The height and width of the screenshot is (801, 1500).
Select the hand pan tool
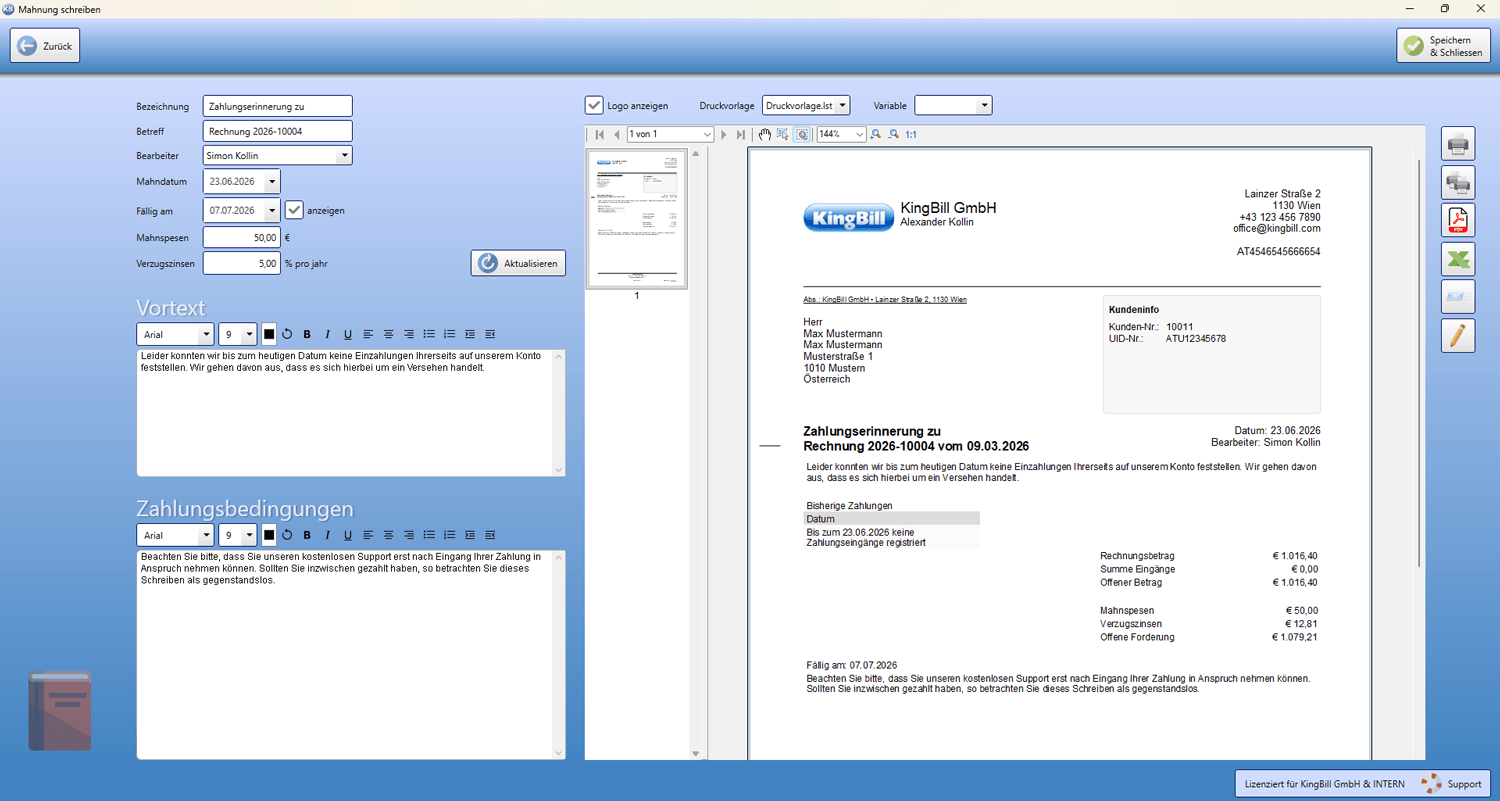tap(765, 134)
